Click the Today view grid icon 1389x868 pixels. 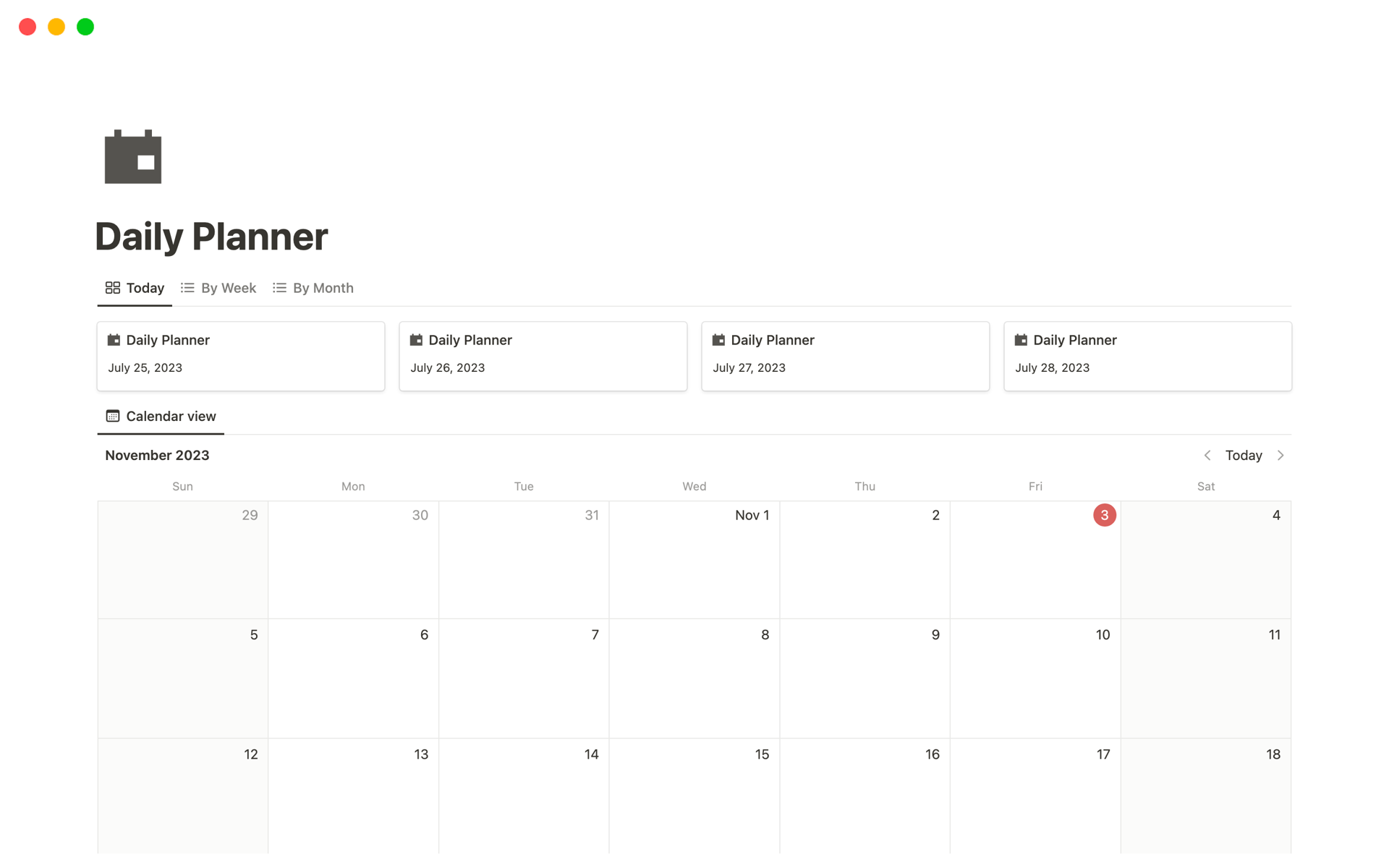pyautogui.click(x=111, y=288)
